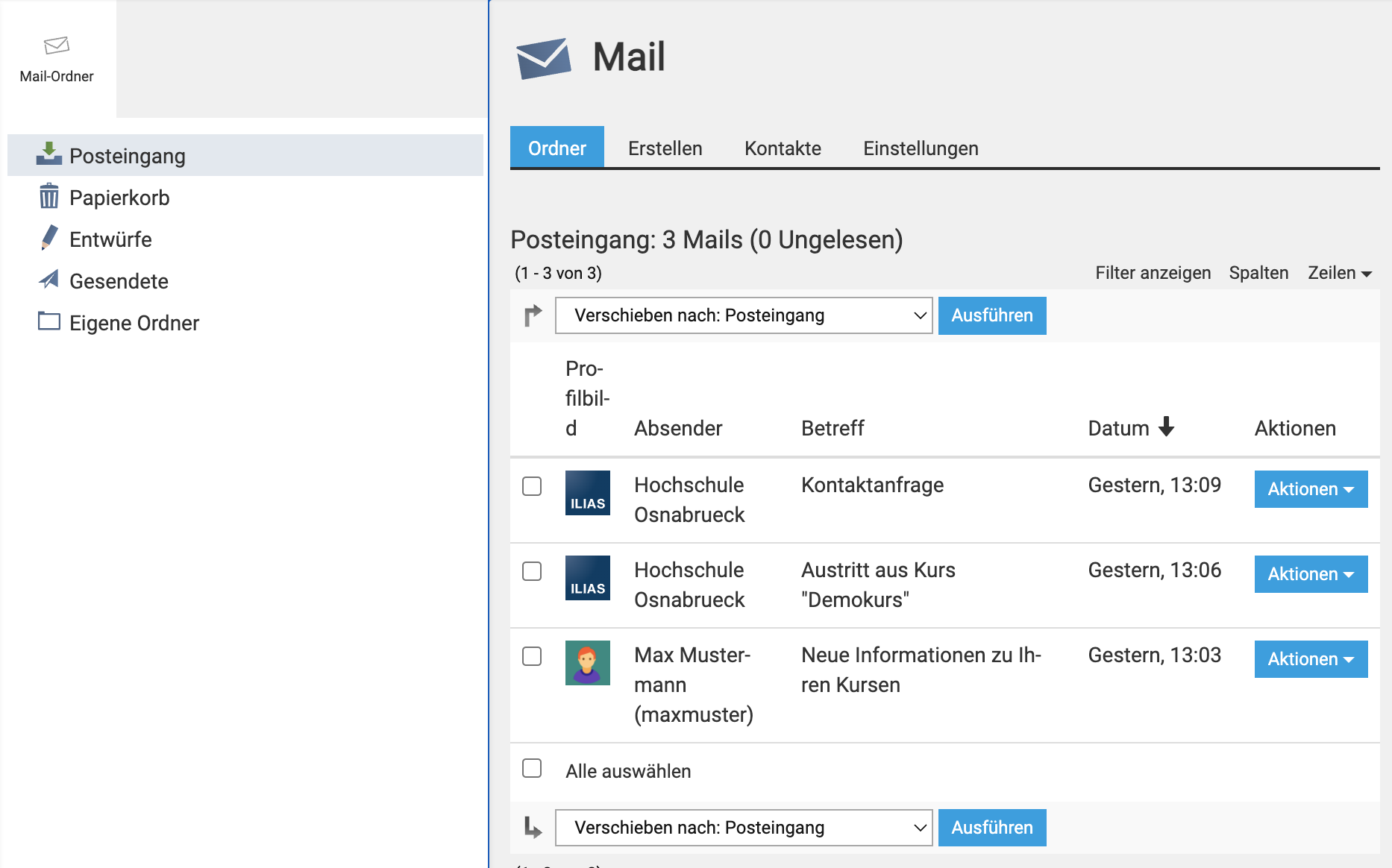Open the Austritt aus Kurs "Demokurs" mail

point(877,570)
